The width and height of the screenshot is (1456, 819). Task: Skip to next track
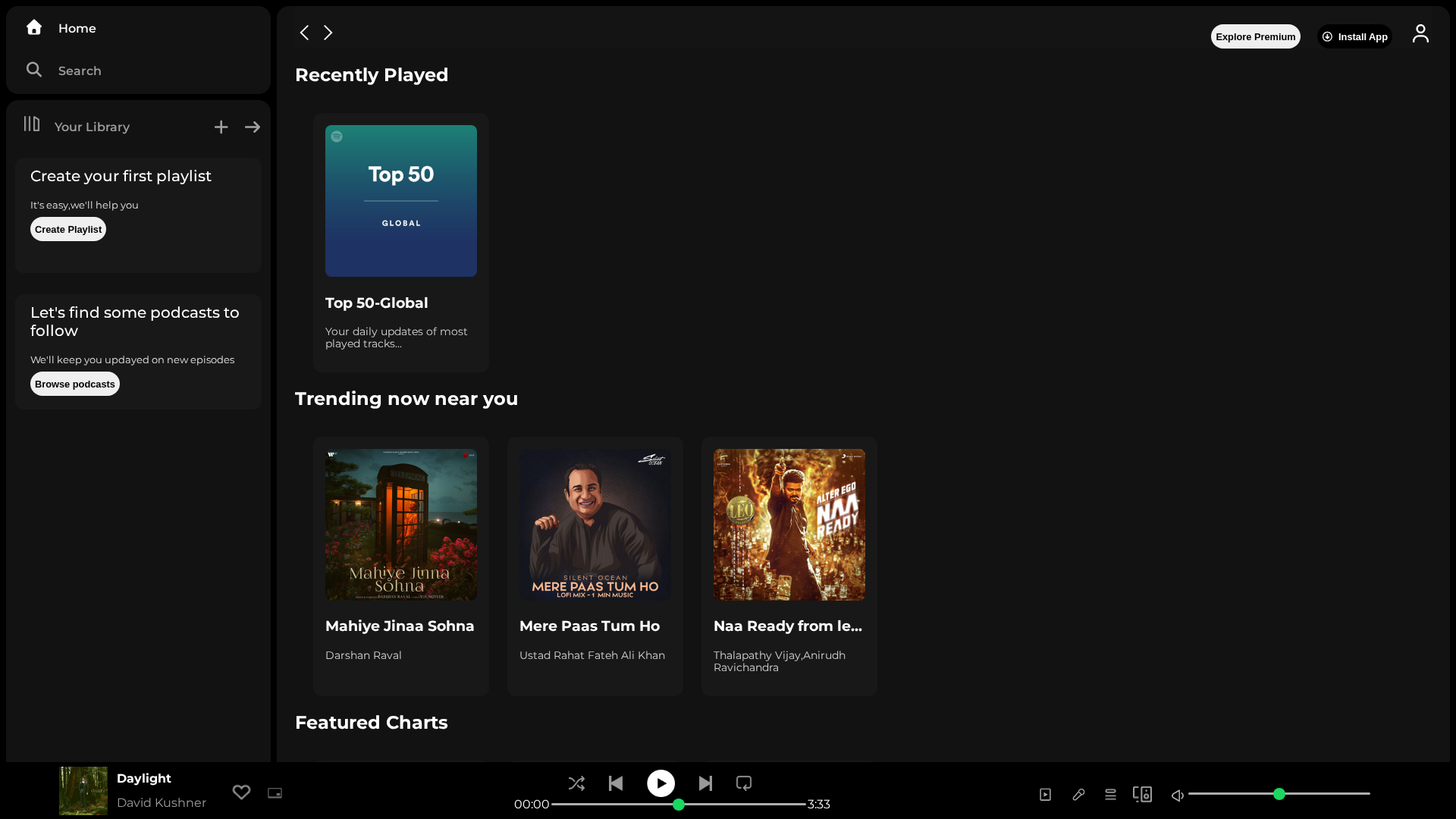705,783
